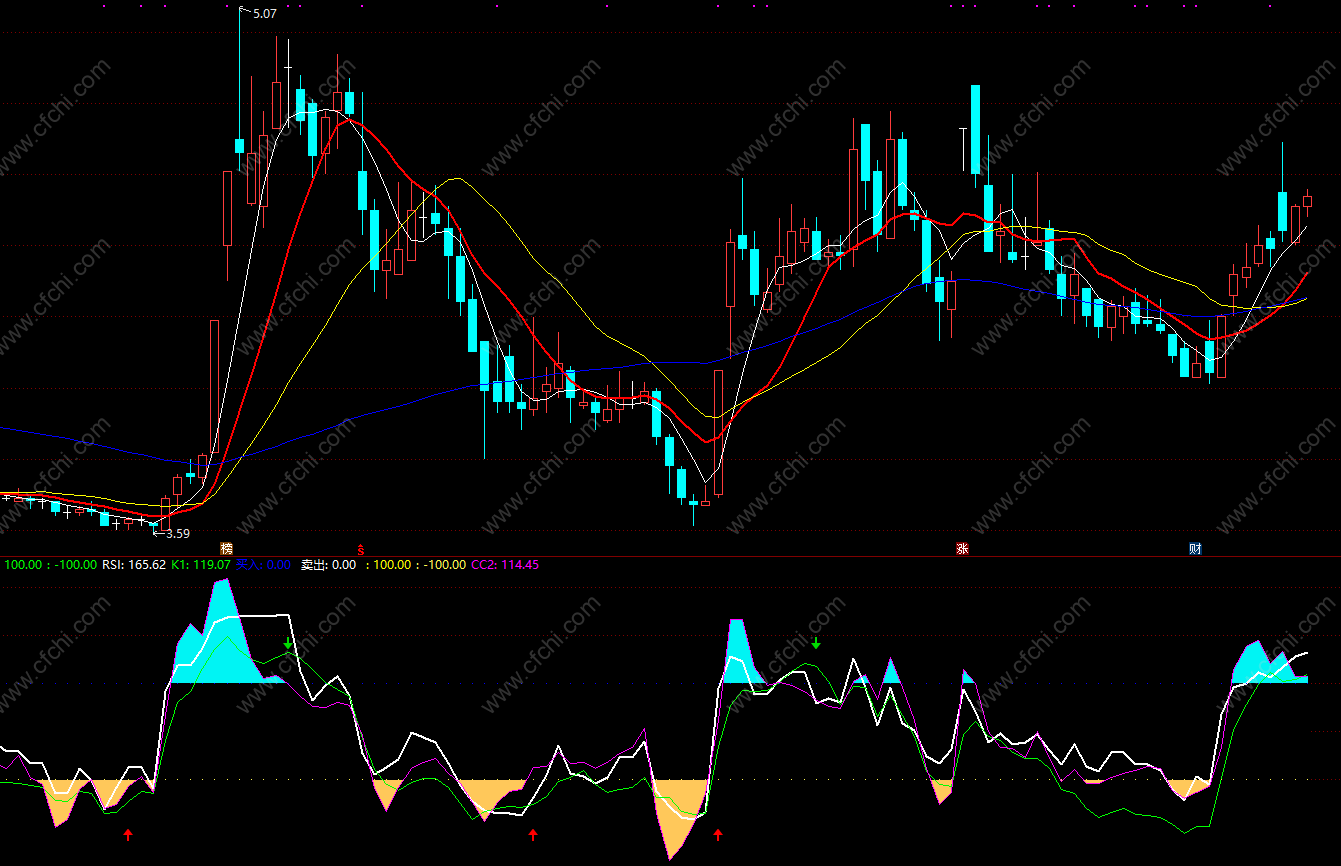Click the 榜 info marker on the time axis
Image resolution: width=1341 pixels, height=866 pixels.
(x=227, y=549)
